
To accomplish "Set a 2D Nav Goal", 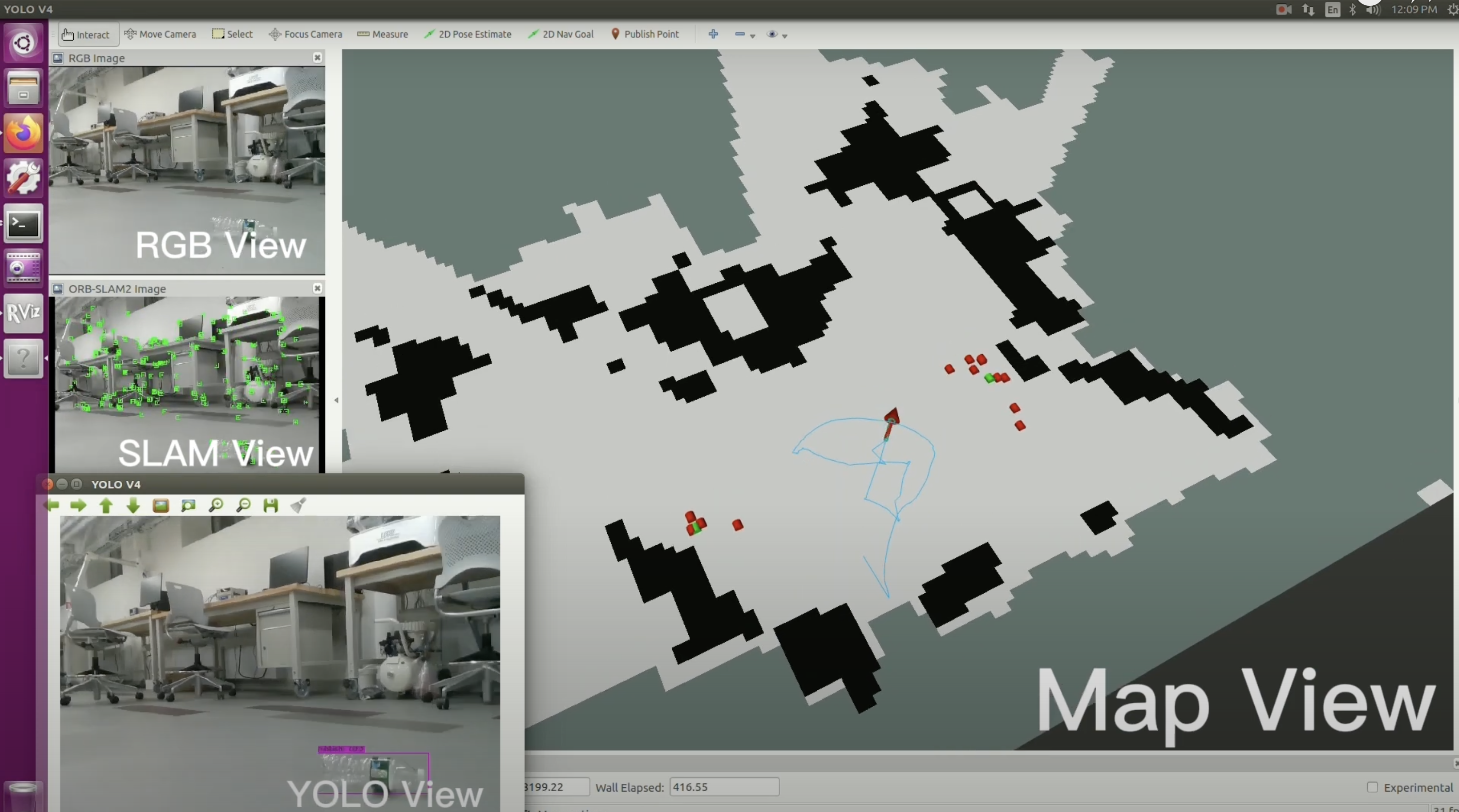I will pyautogui.click(x=560, y=34).
